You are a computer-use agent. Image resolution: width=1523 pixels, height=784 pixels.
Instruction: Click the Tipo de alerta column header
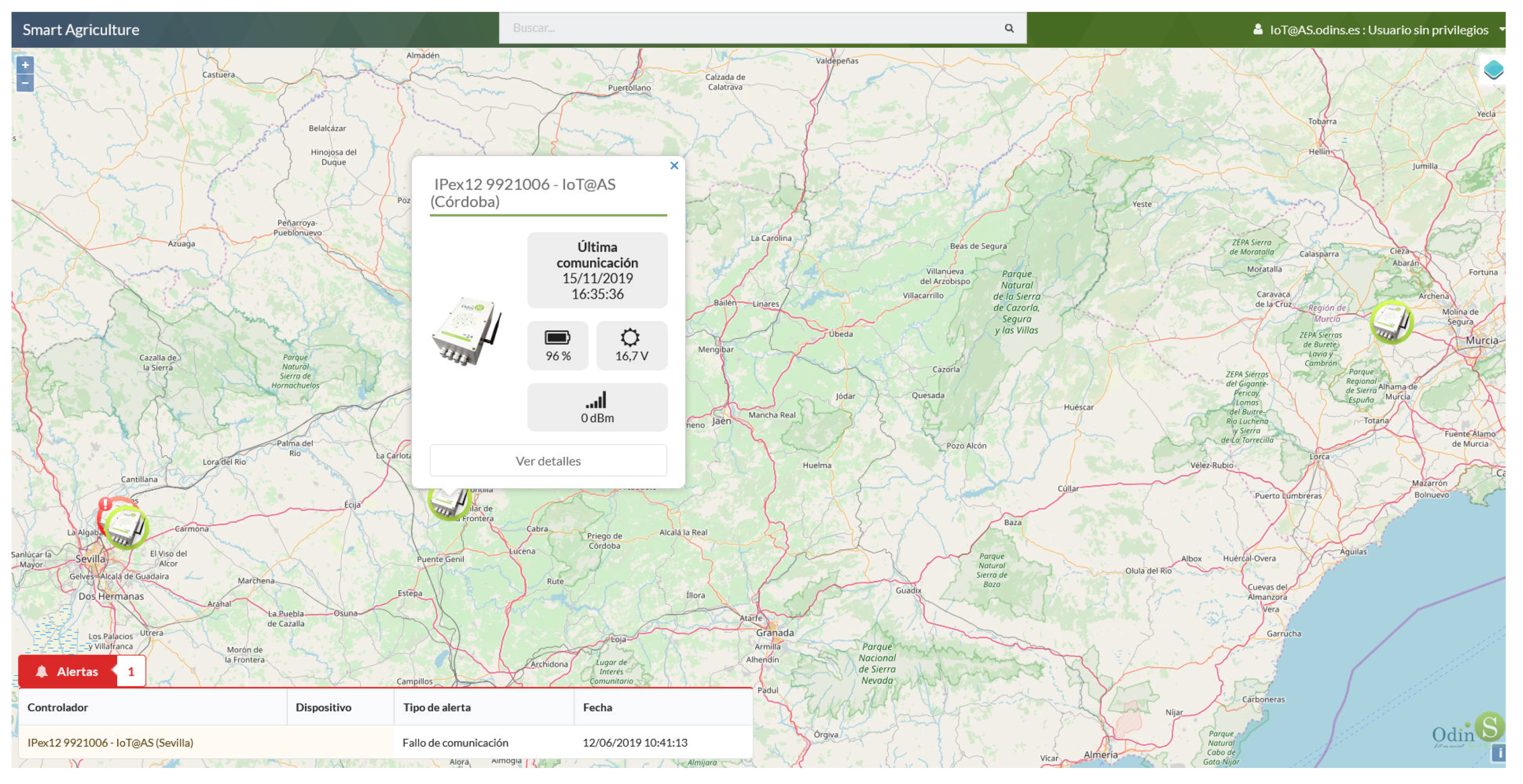click(437, 707)
